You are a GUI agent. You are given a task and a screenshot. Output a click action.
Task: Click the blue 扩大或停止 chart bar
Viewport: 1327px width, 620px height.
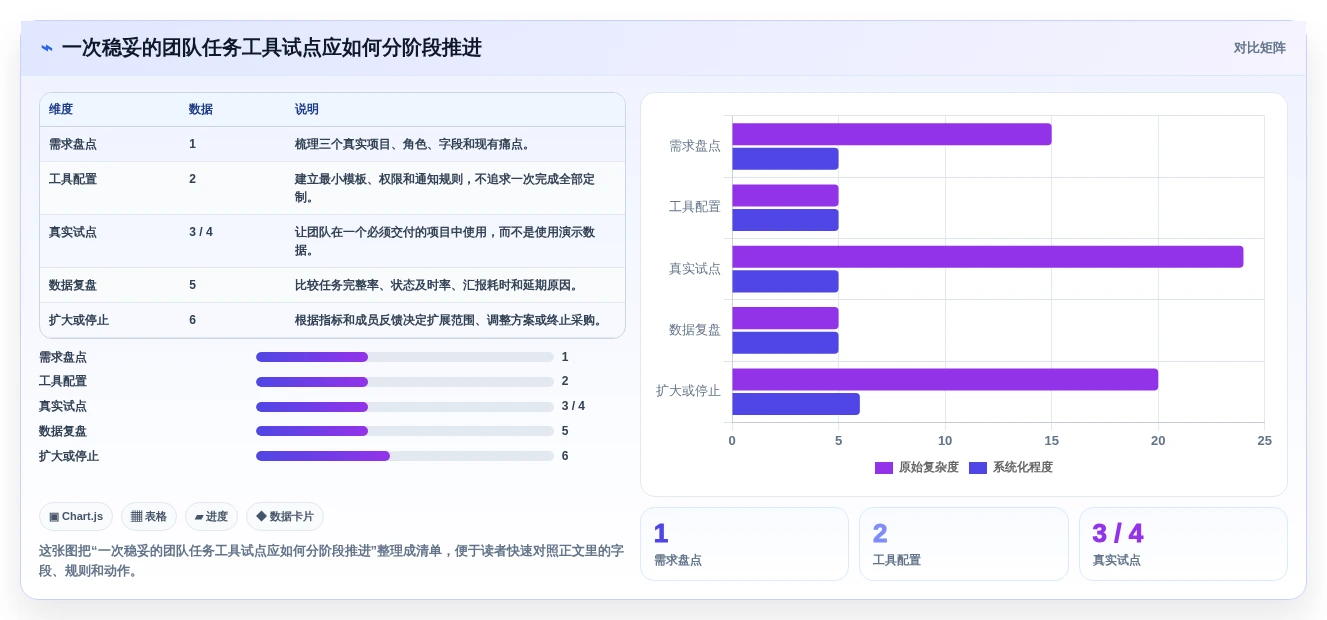coord(795,404)
